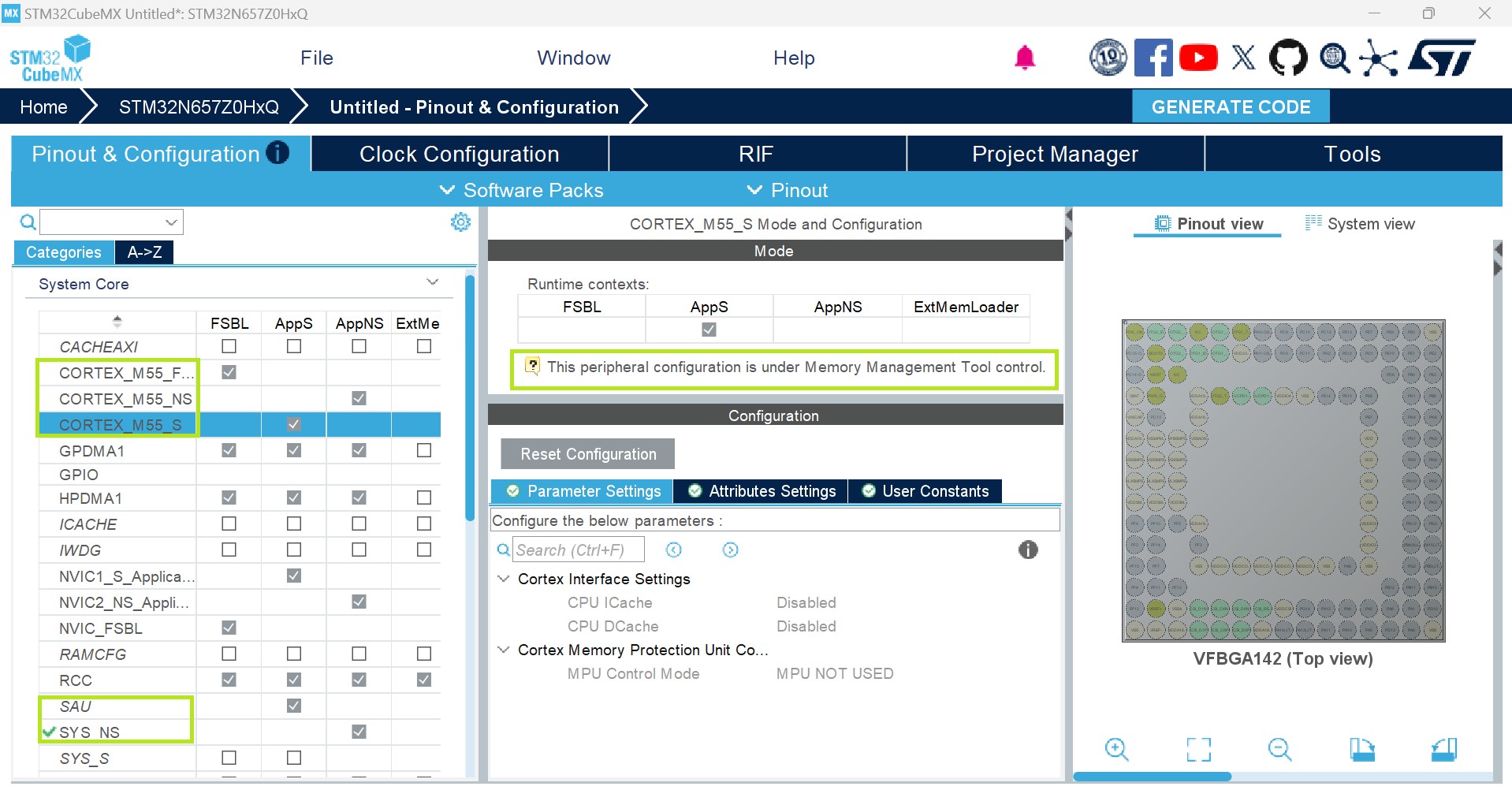Go to Home breadcrumb
This screenshot has width=1512, height=790.
coord(43,107)
